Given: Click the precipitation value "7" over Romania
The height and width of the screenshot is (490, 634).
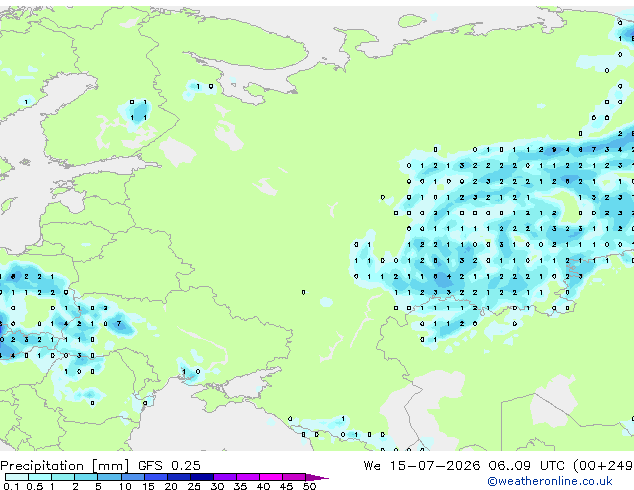Looking at the screenshot, I should [x=119, y=323].
